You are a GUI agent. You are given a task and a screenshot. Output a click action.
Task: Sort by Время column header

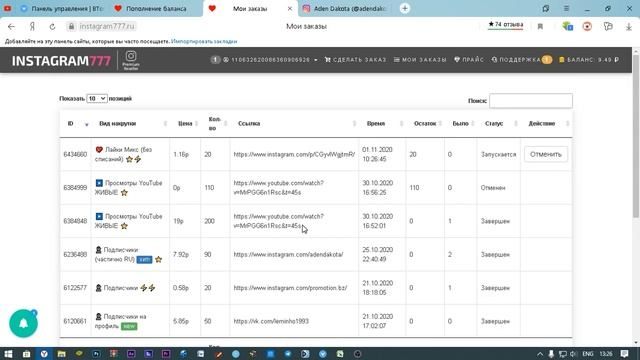pos(382,124)
